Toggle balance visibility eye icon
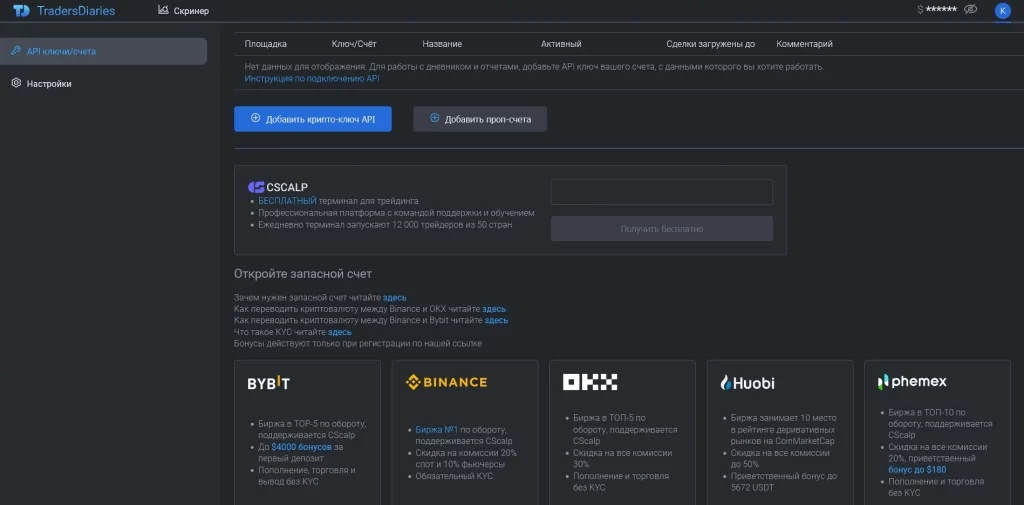This screenshot has width=1024, height=505. click(x=970, y=9)
